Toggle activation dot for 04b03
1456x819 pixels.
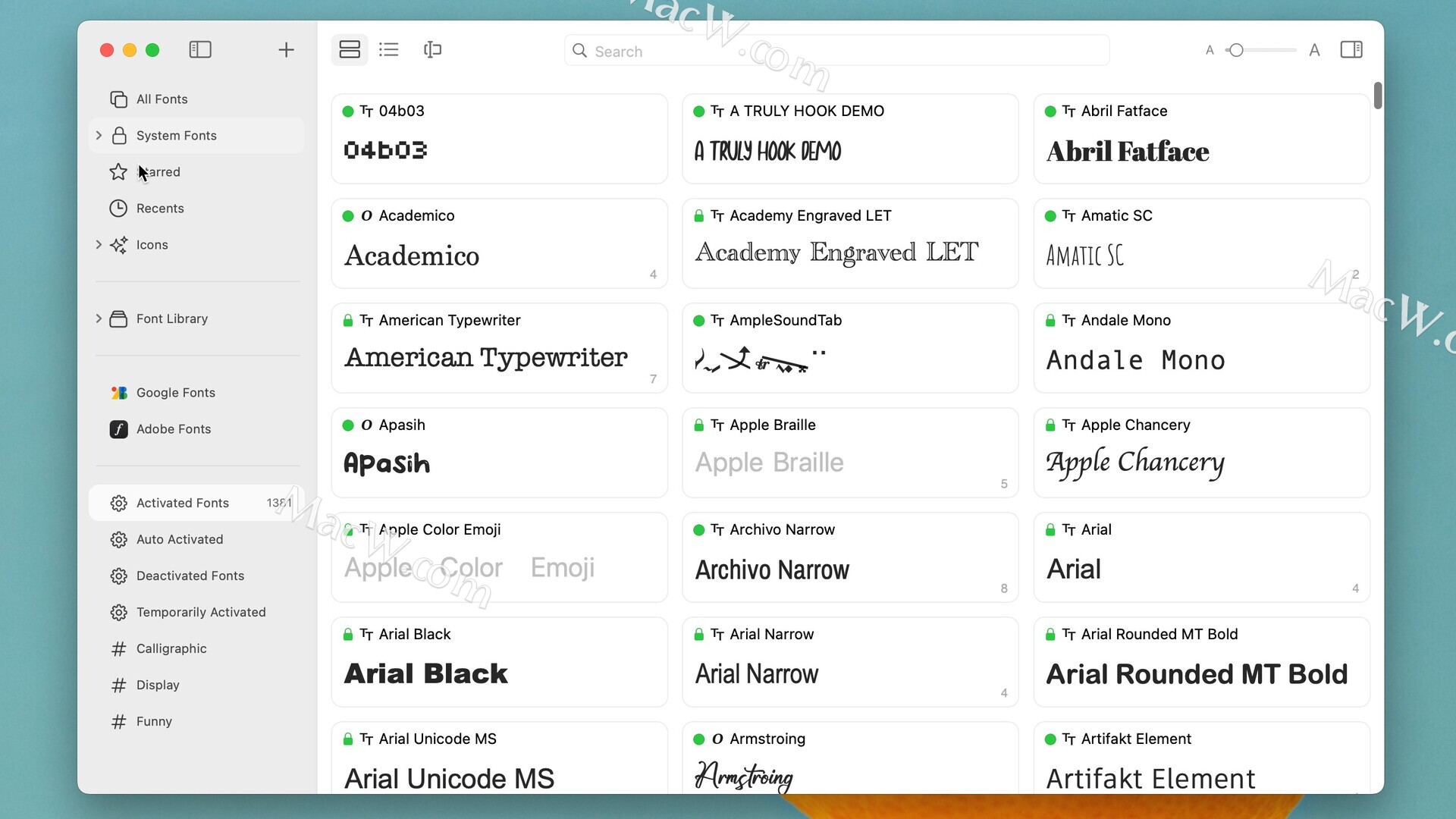coord(348,111)
